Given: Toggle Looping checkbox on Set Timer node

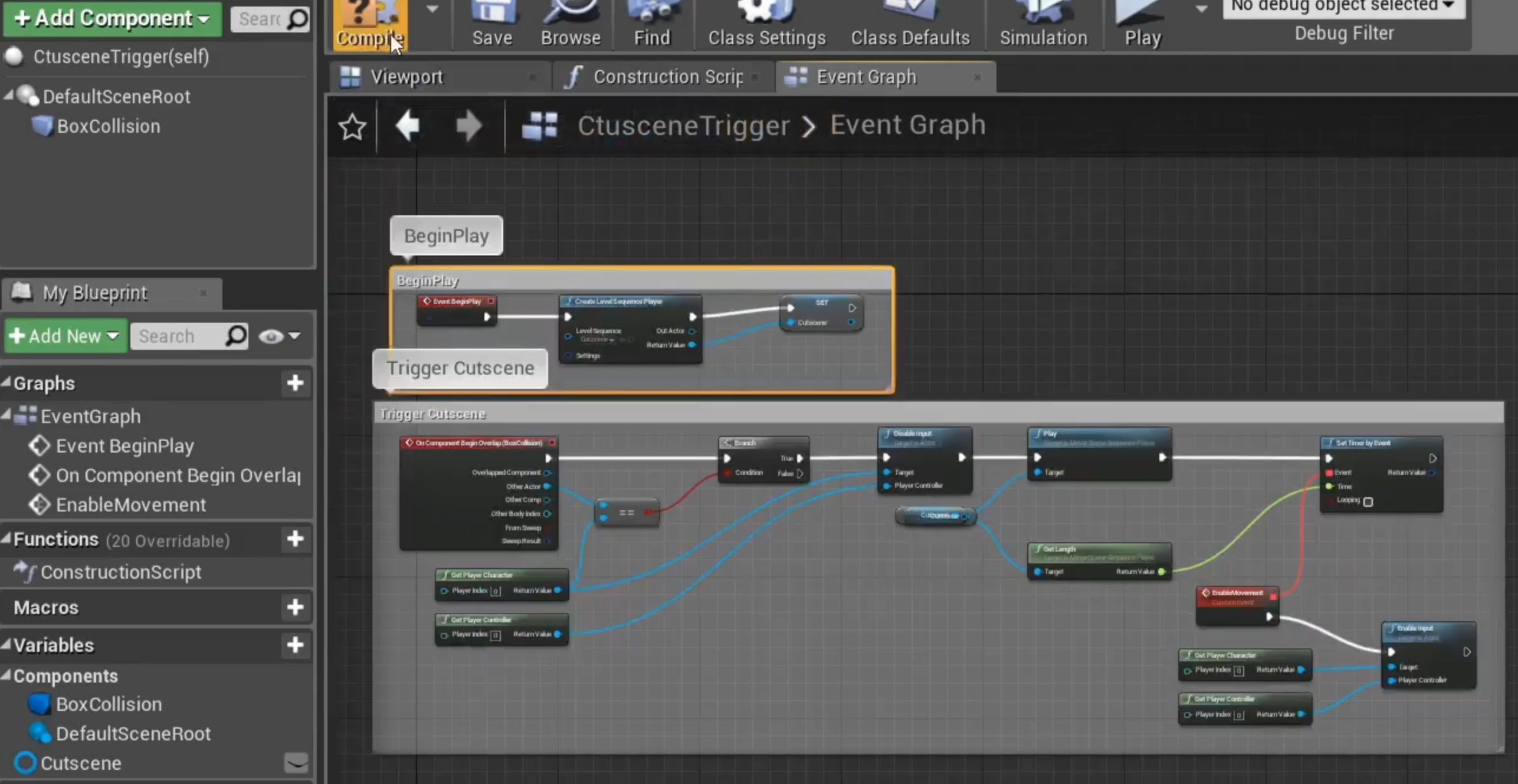Looking at the screenshot, I should (x=1368, y=501).
